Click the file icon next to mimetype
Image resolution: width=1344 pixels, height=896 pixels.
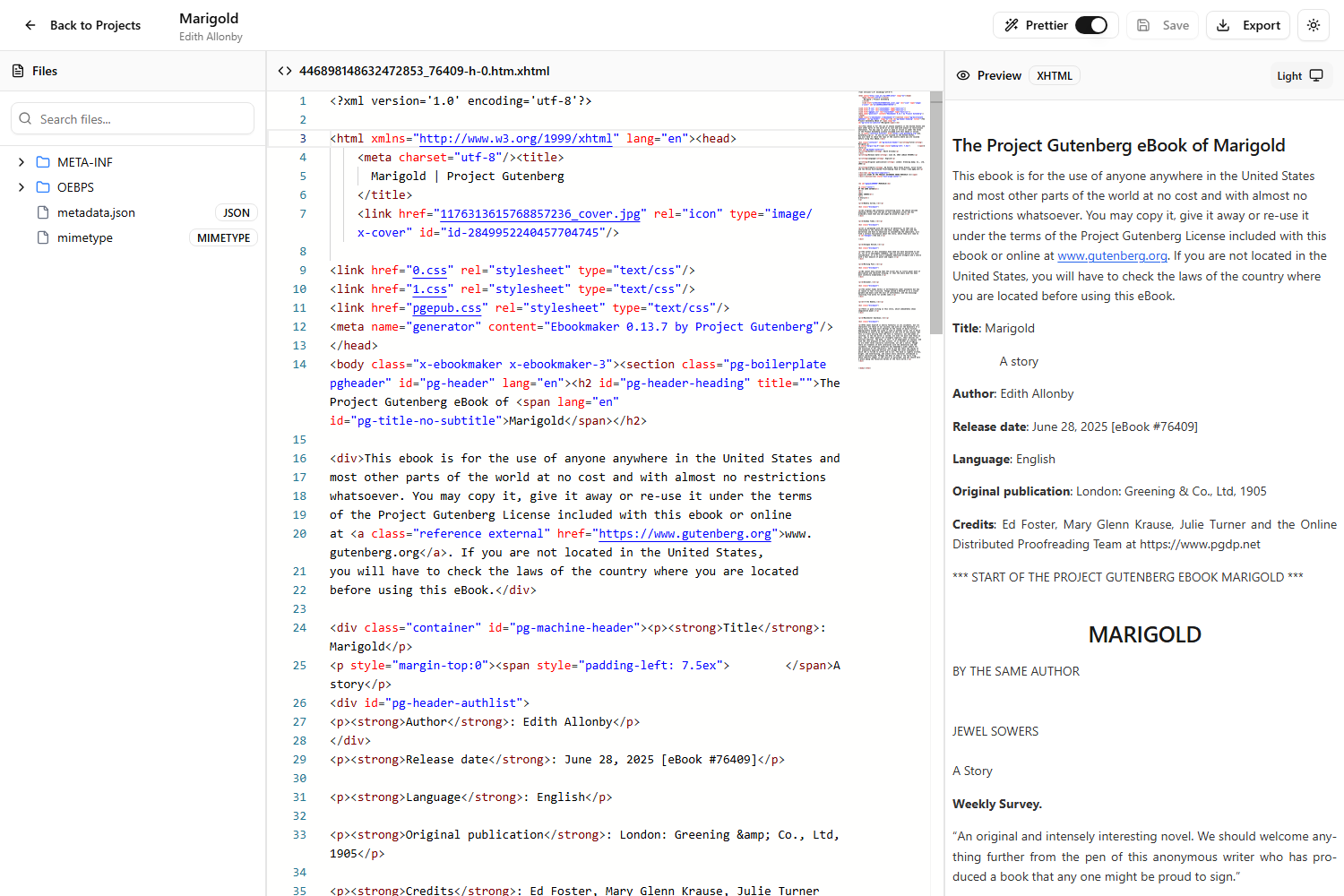click(x=41, y=237)
